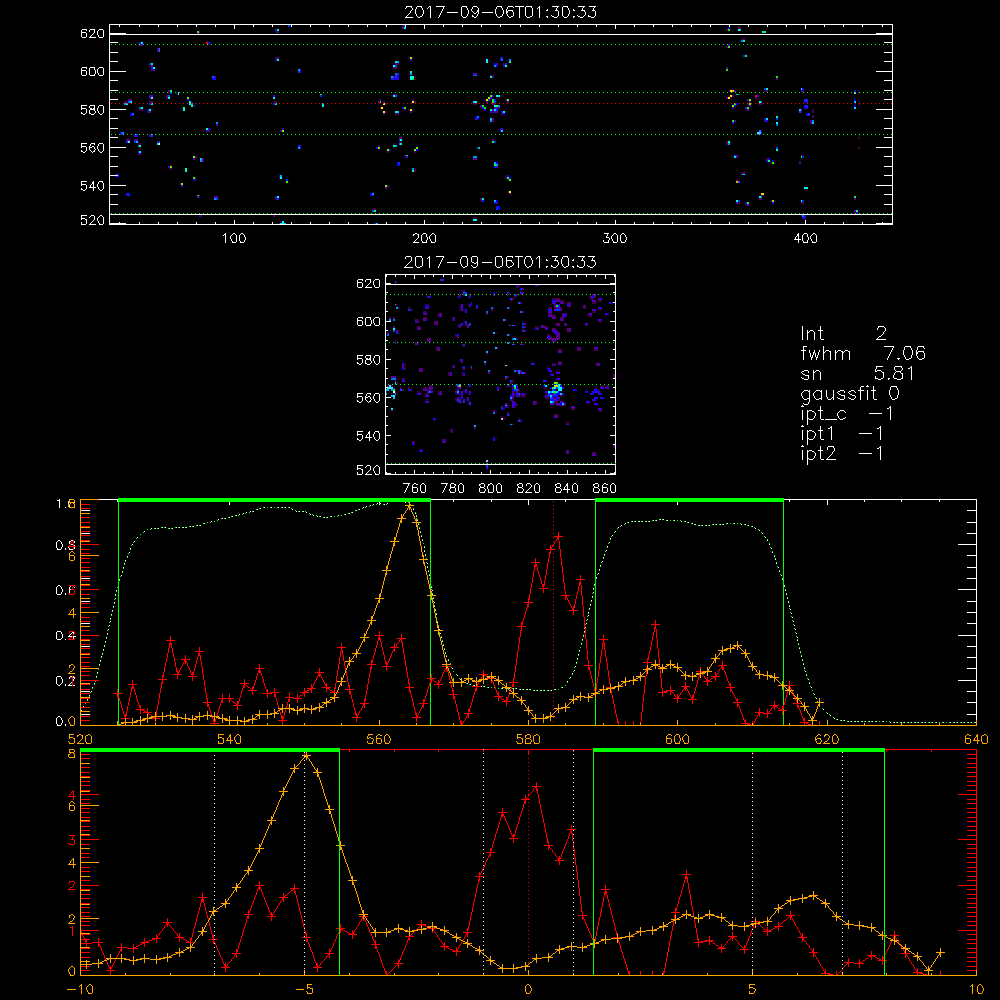Click orange x-axis label 540 of profile plot
This screenshot has height=1000, width=1000.
point(230,739)
